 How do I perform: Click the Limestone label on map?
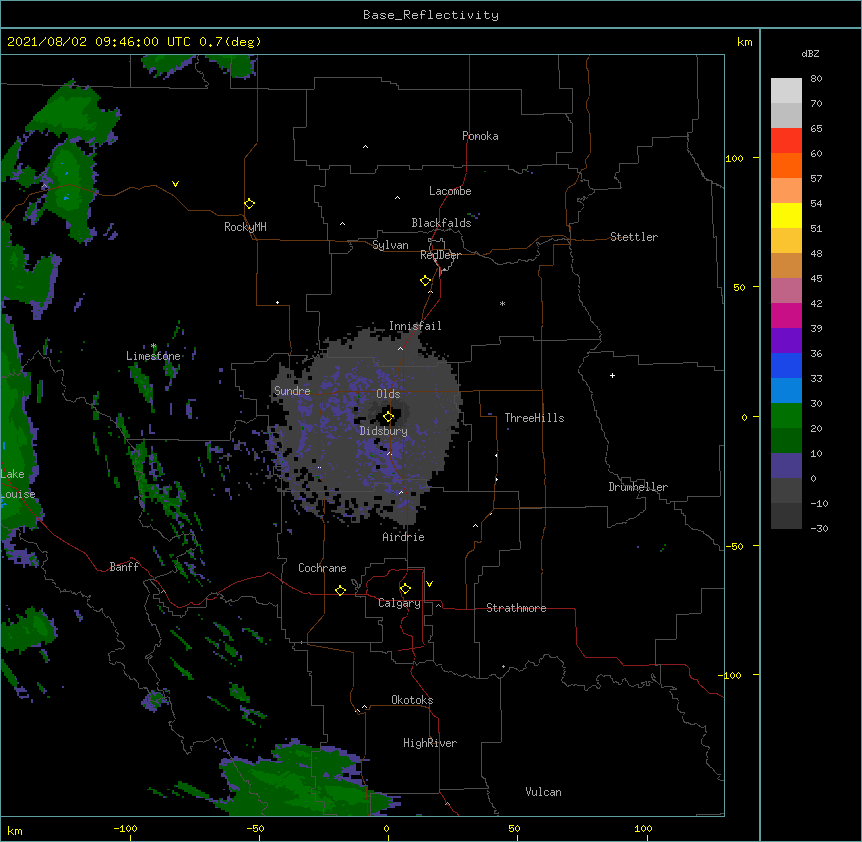click(153, 356)
